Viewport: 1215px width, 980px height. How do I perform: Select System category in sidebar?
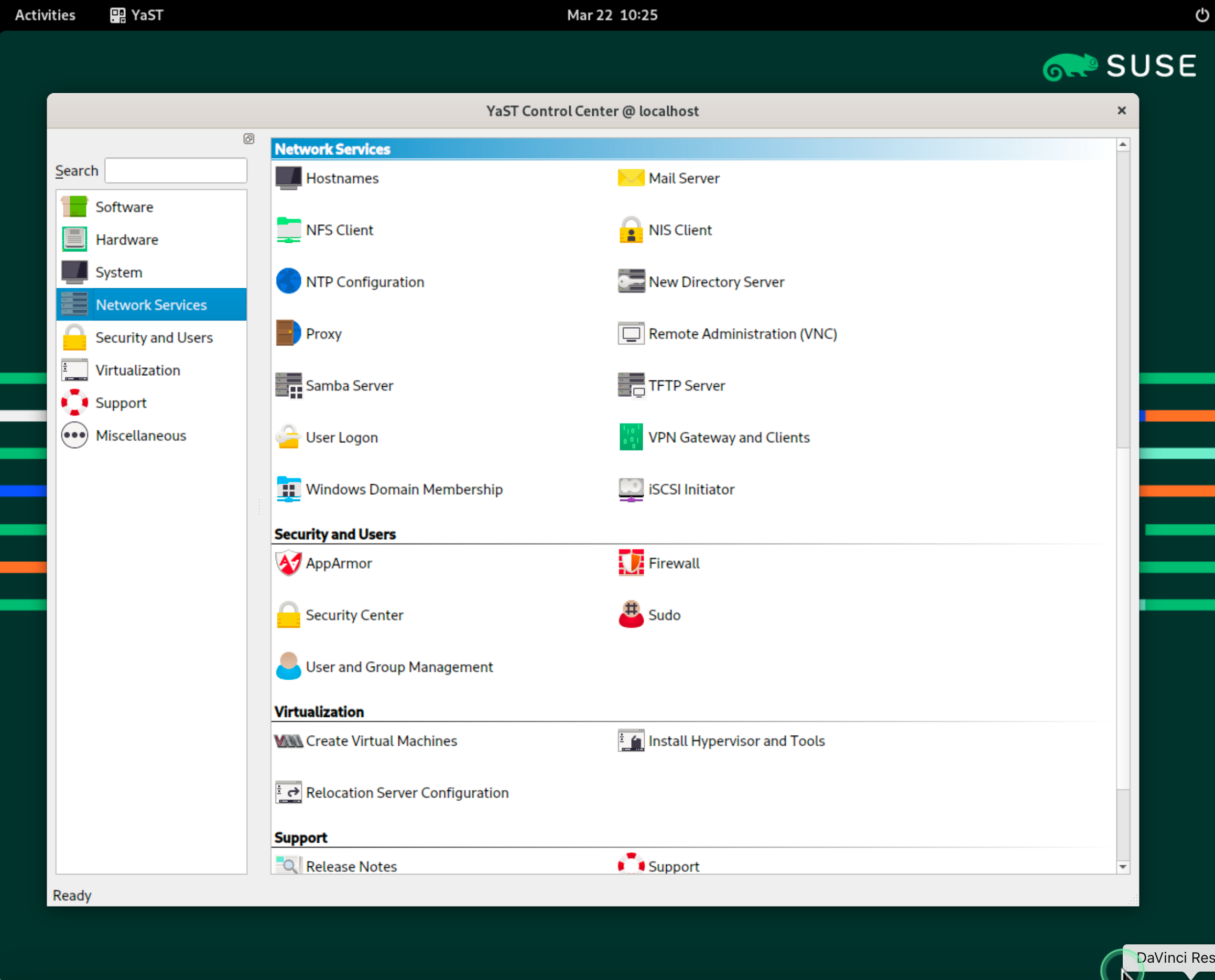[x=151, y=273]
